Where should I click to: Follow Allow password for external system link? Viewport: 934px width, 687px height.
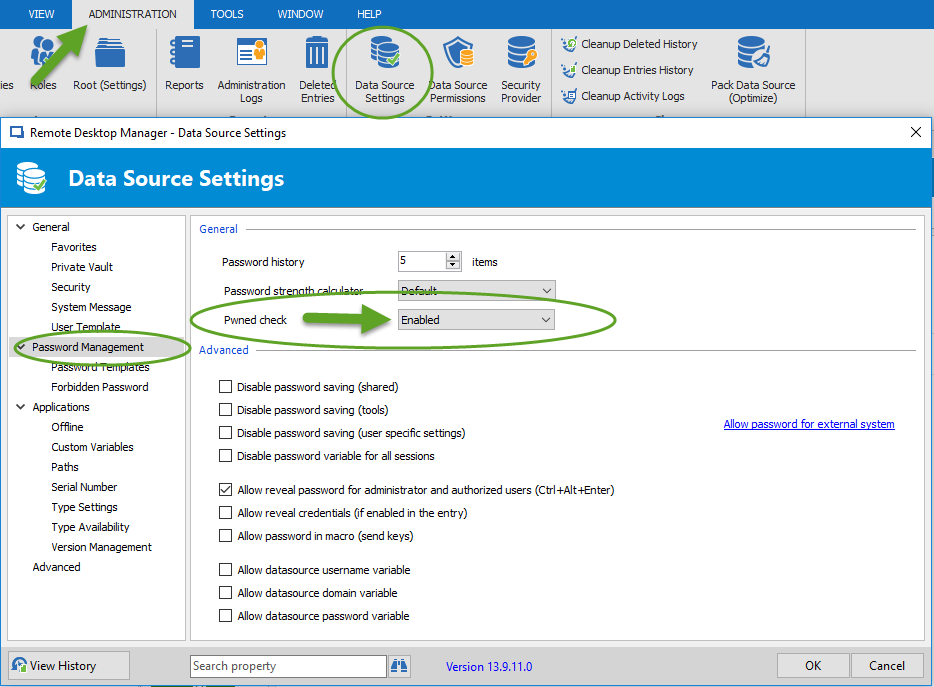point(808,424)
